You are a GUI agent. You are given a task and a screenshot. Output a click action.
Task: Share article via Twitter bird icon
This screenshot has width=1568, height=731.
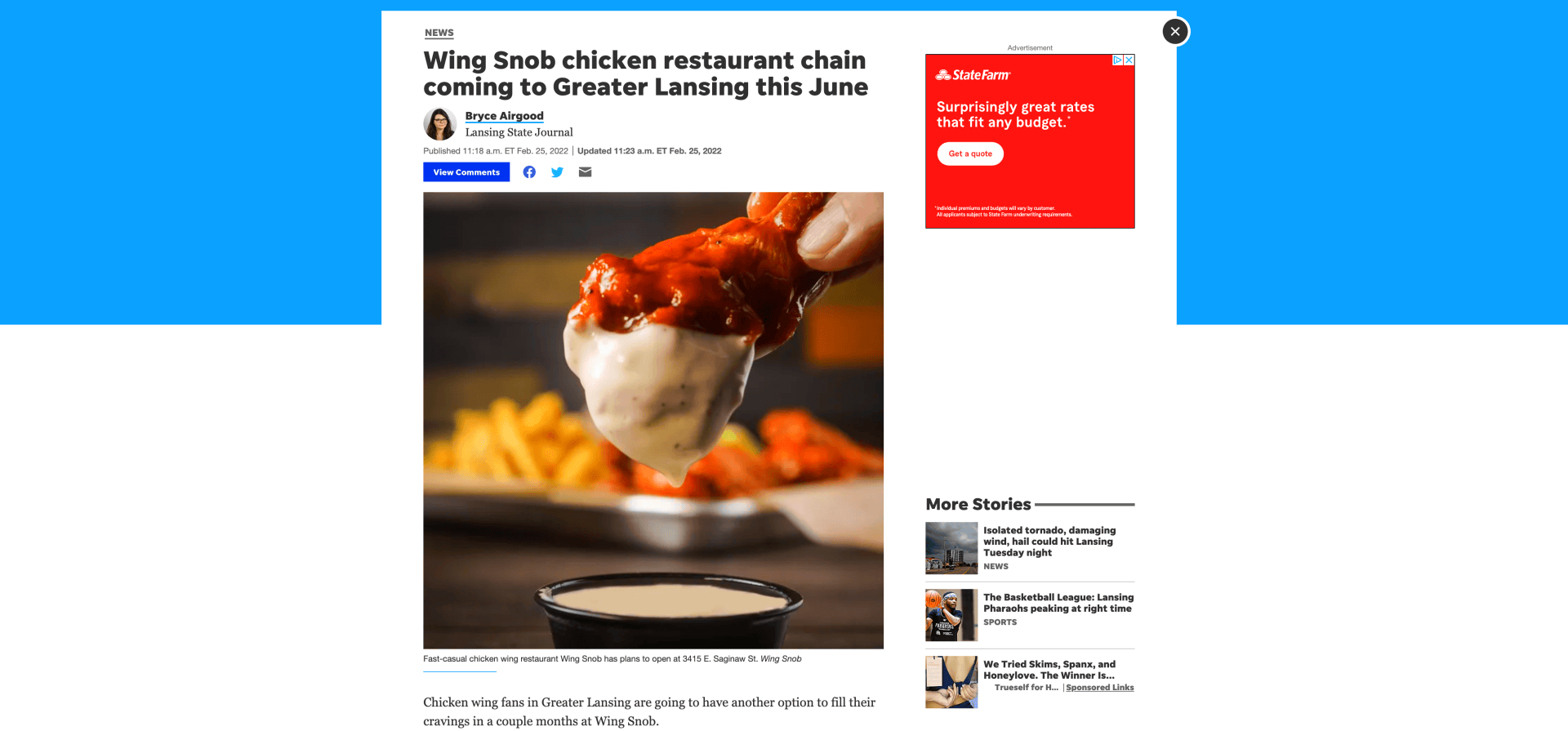click(557, 172)
